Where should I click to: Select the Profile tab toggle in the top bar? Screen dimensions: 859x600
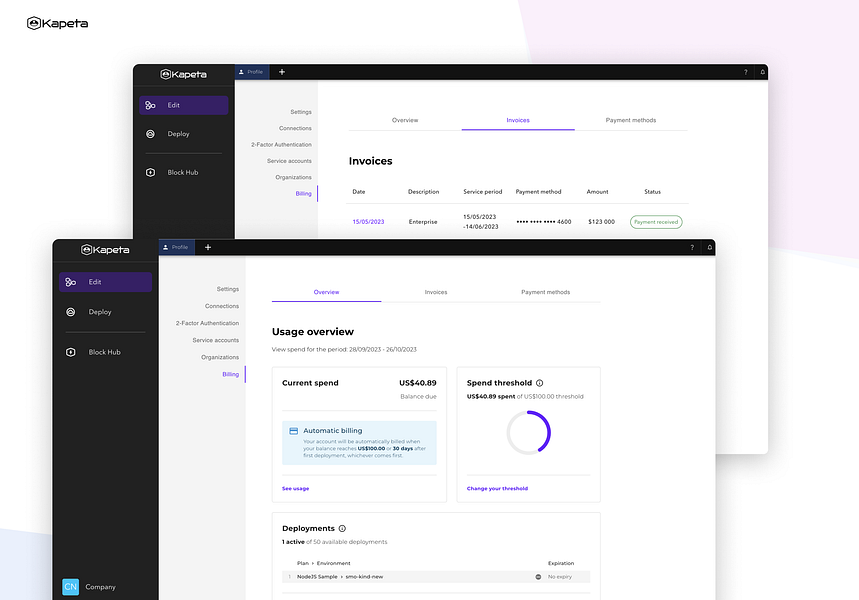point(176,246)
